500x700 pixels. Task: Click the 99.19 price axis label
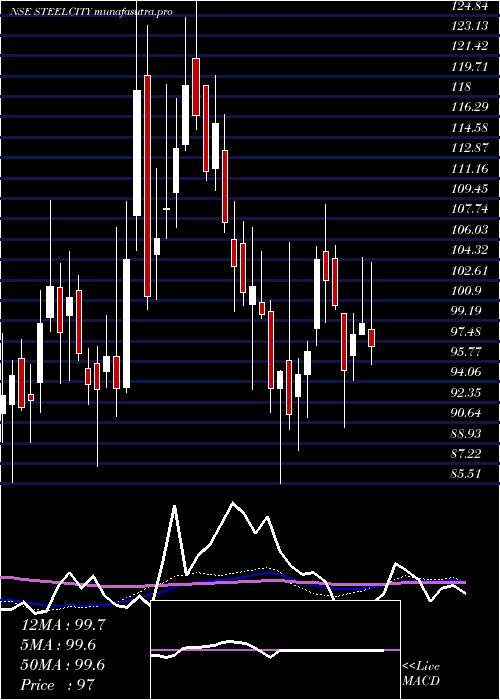pyautogui.click(x=467, y=311)
